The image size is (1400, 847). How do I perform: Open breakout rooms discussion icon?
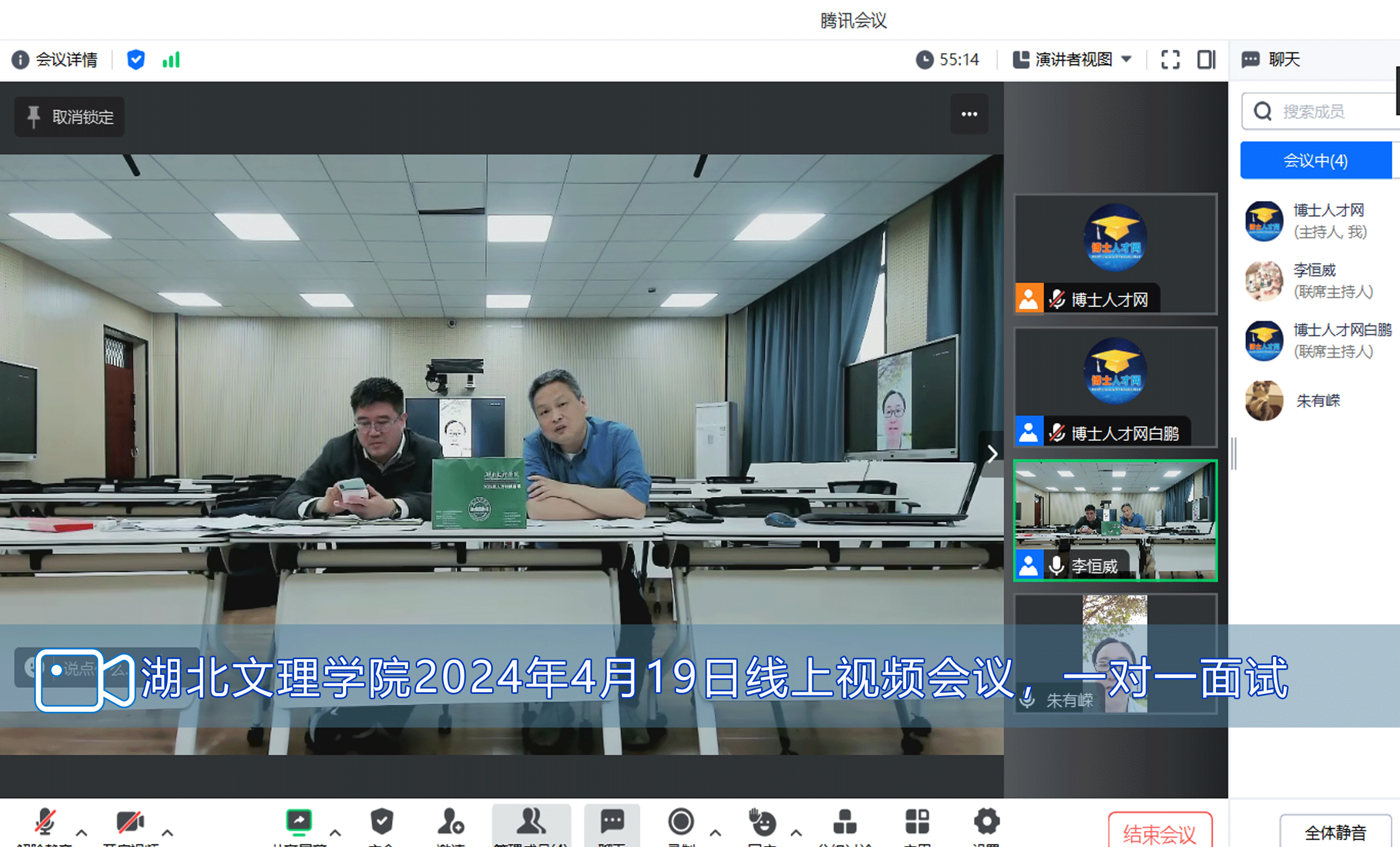click(845, 822)
